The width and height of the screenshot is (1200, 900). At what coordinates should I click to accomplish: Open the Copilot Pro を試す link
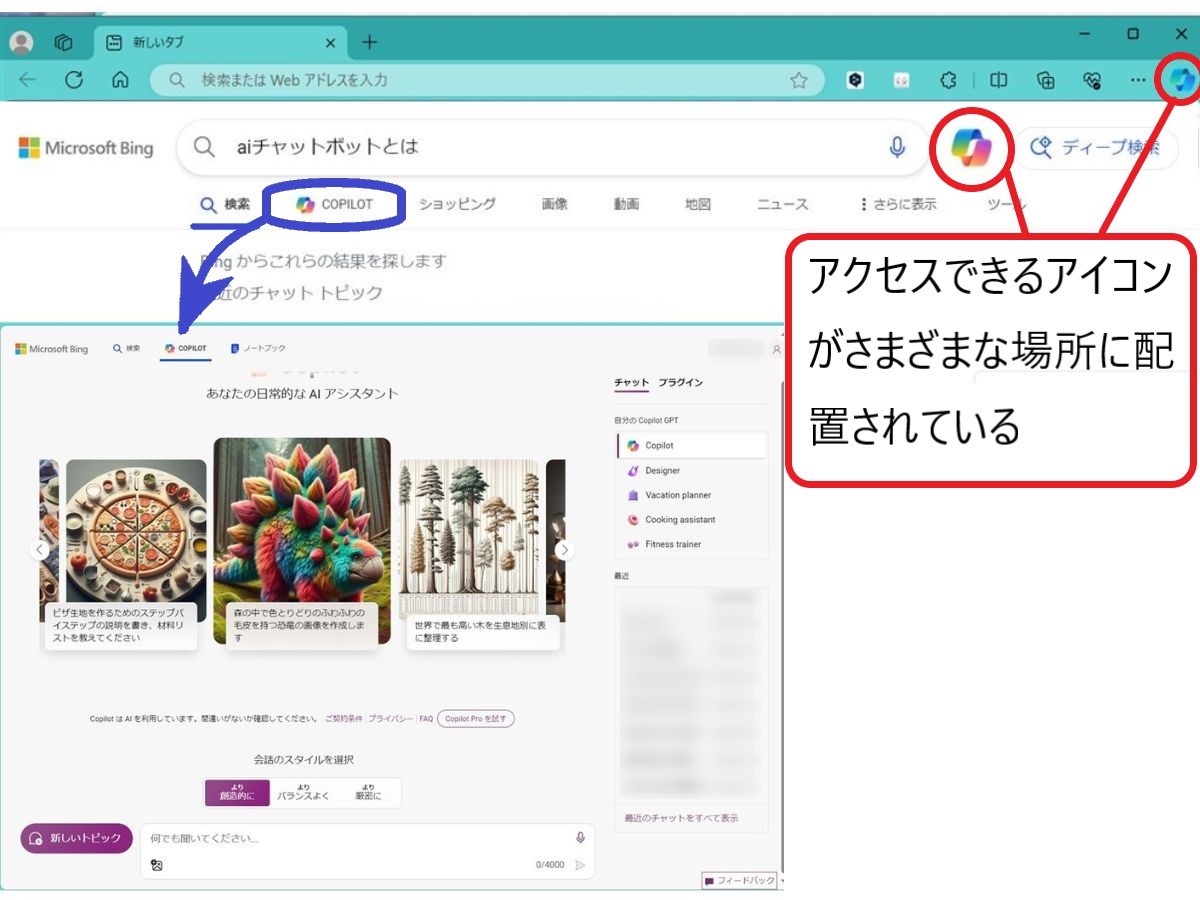click(475, 718)
